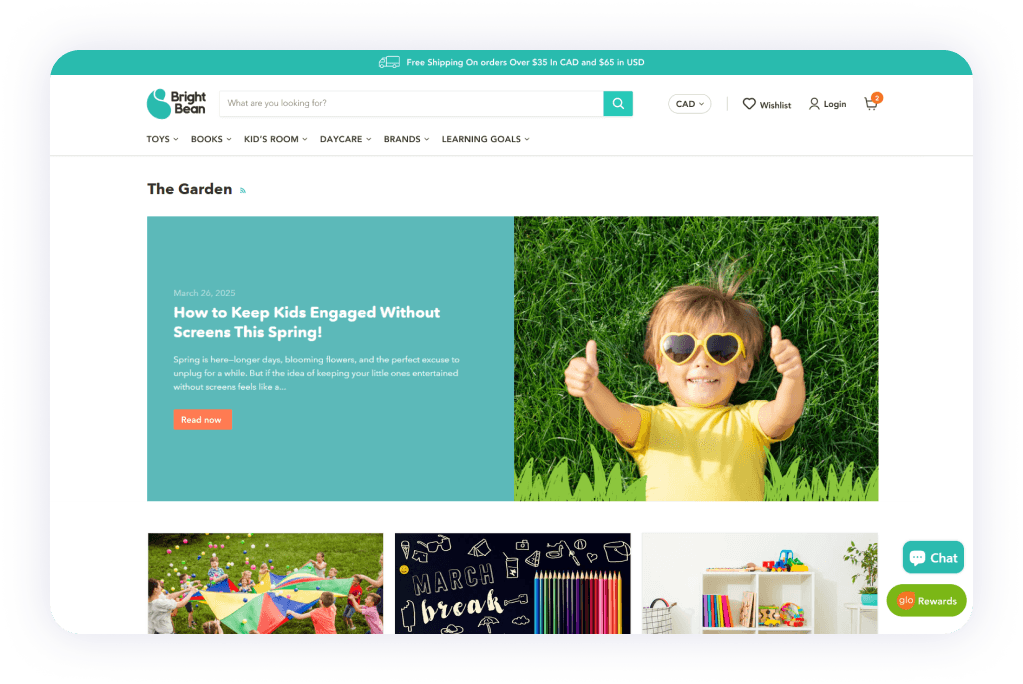
Task: Click the orange Read now button
Action: point(202,420)
